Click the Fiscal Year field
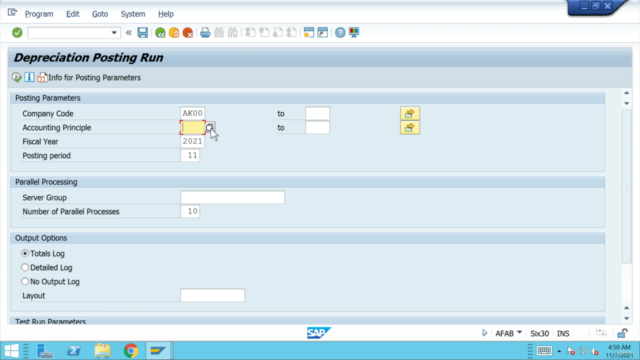The width and height of the screenshot is (640, 360). coord(192,141)
